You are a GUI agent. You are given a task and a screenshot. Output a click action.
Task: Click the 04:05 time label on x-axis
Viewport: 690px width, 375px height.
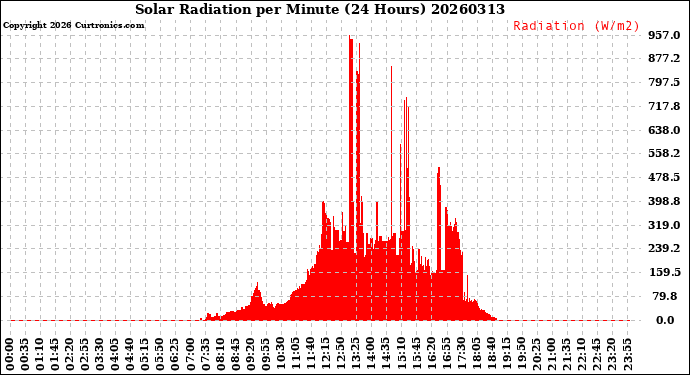(x=115, y=355)
